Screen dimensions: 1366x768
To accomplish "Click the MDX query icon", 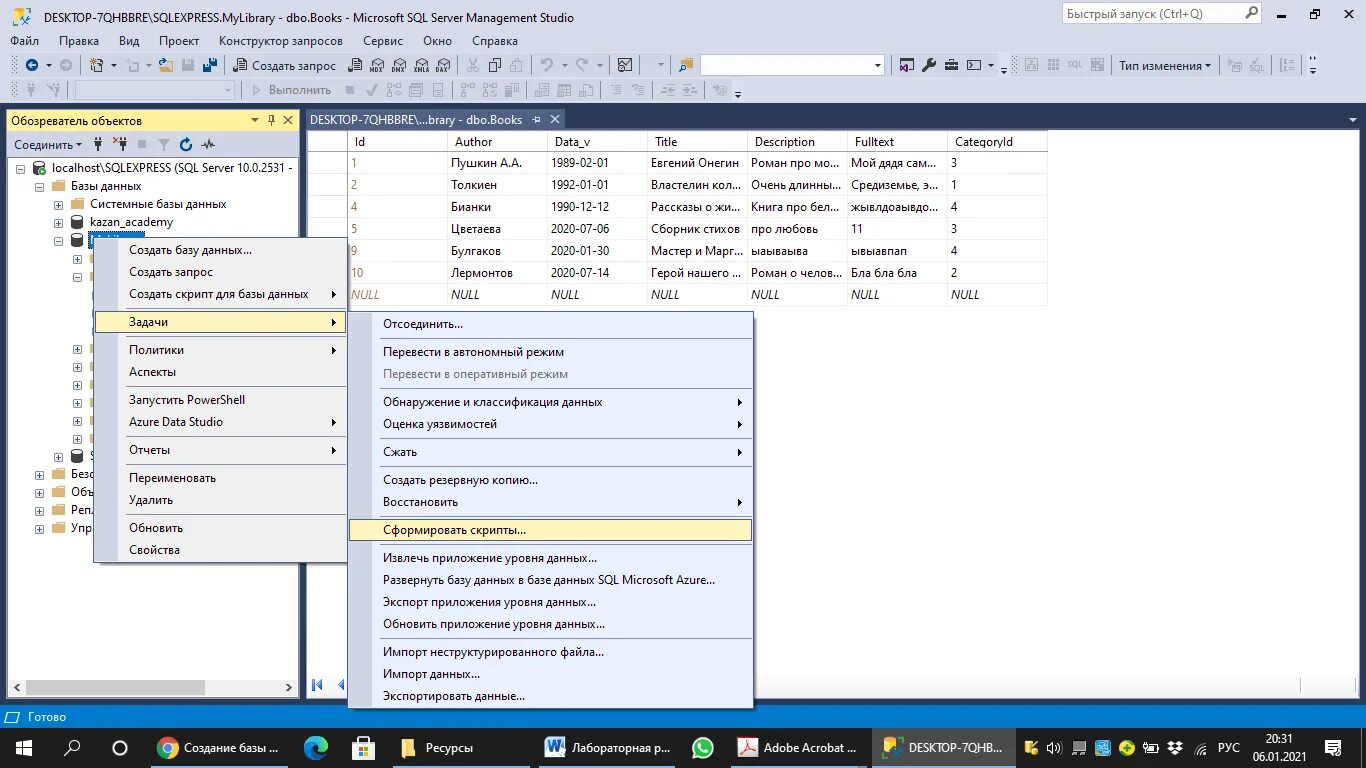I will (376, 65).
